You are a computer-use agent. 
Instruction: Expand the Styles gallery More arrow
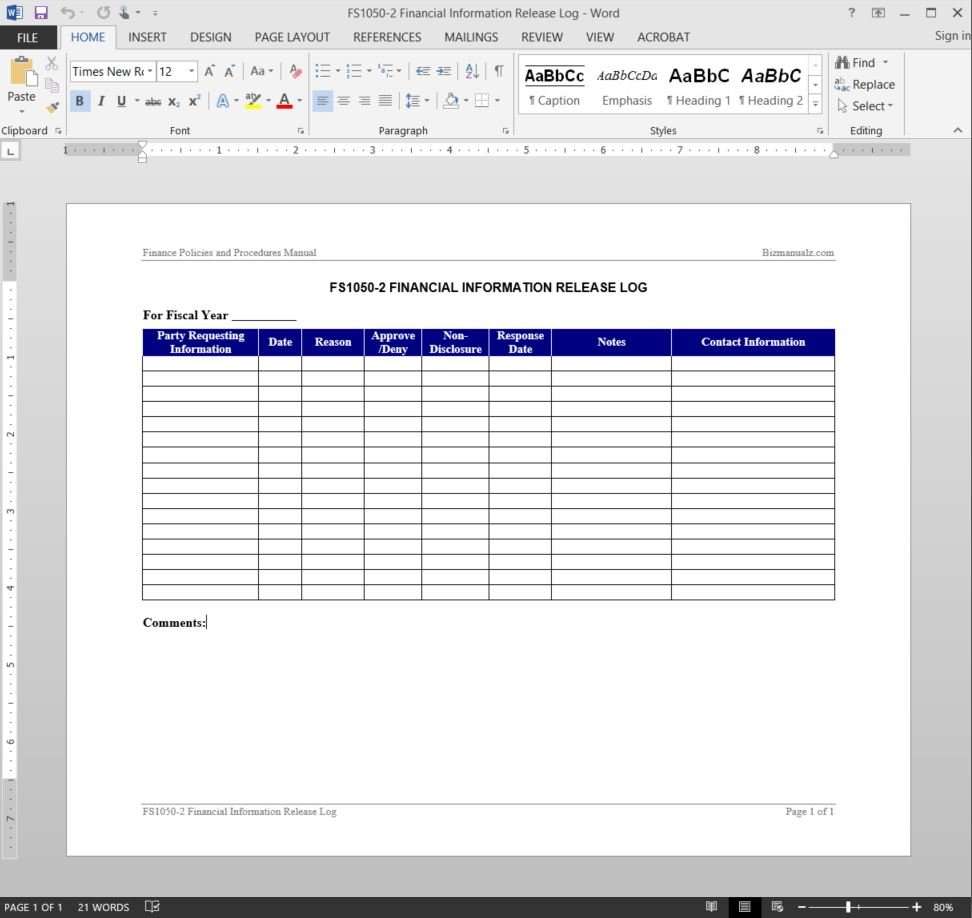click(816, 104)
